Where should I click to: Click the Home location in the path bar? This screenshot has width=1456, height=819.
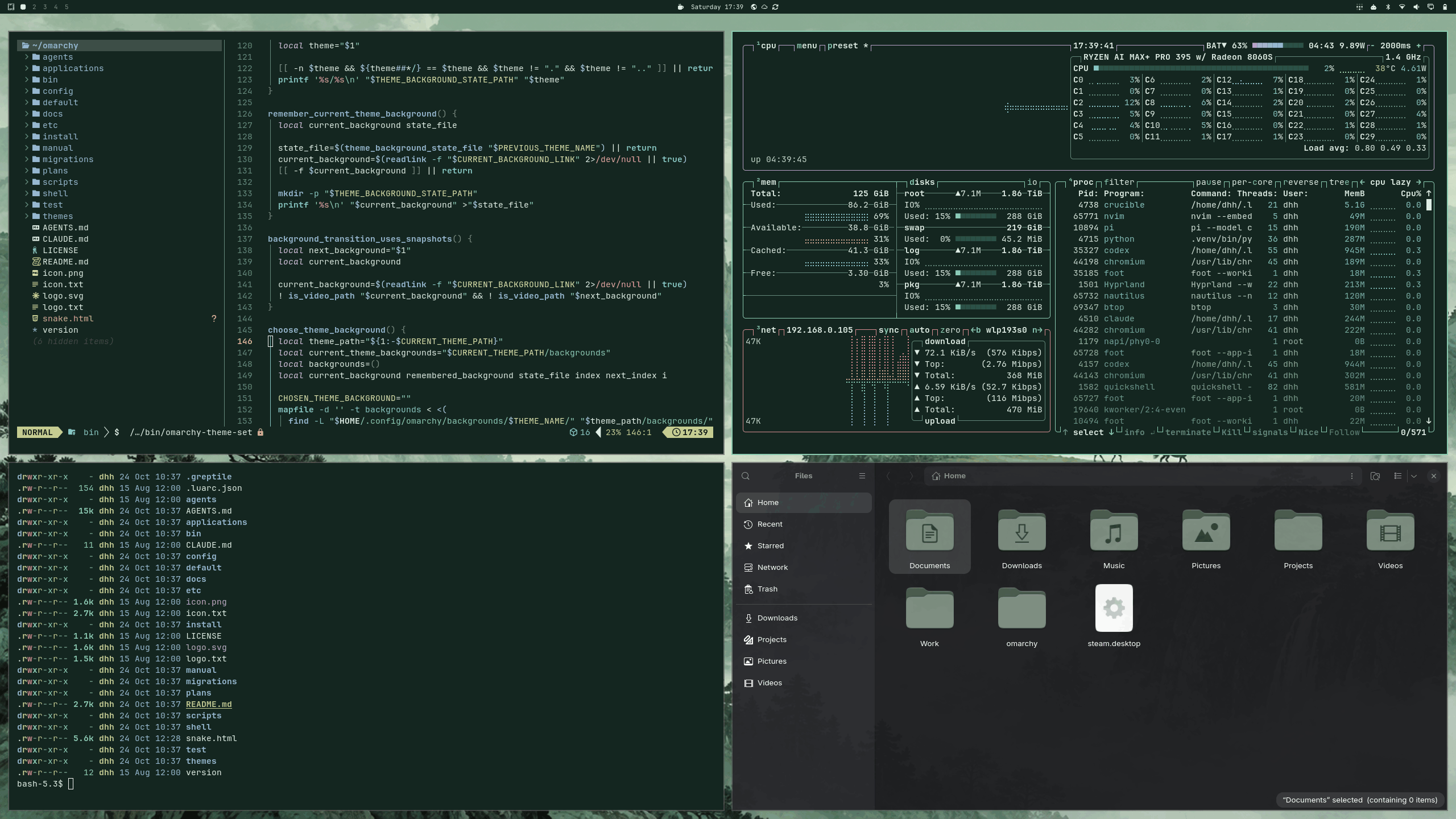[x=949, y=476]
